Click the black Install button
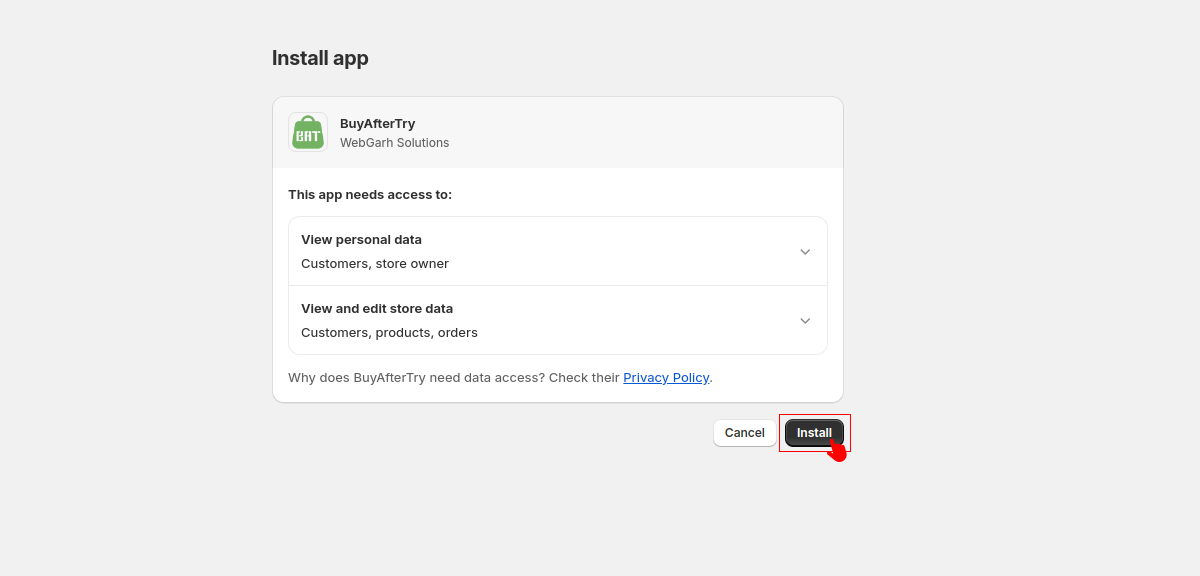This screenshot has height=576, width=1200. 814,433
